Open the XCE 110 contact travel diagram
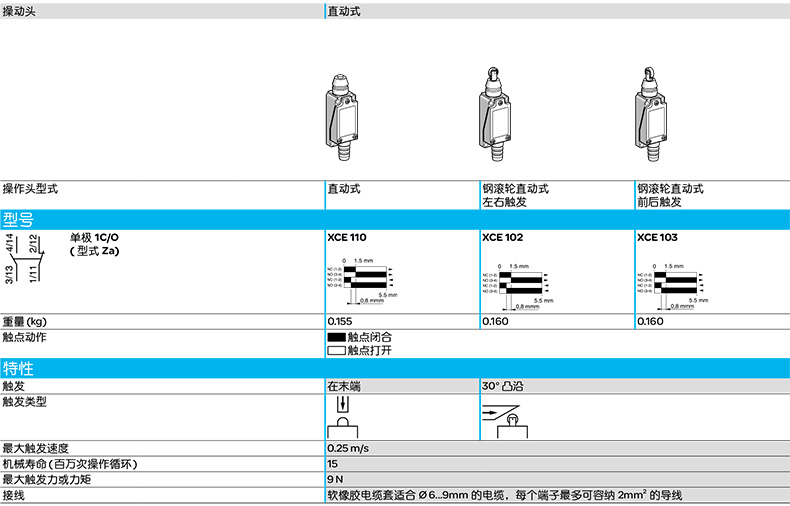Image resolution: width=790 pixels, height=506 pixels. pos(362,279)
